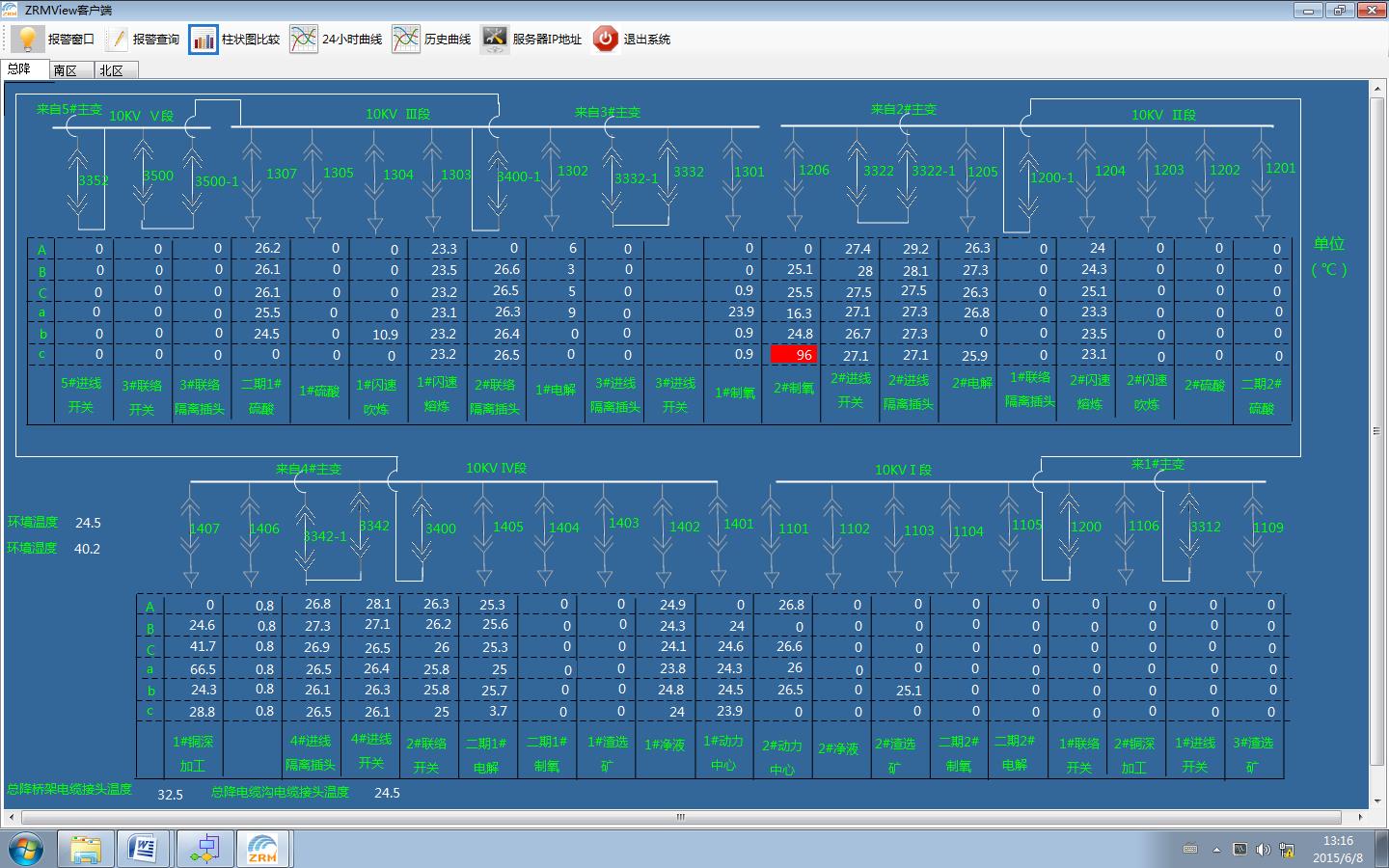Screen dimensions: 1389x868
Task: Switch to the 南区 tab
Action: click(x=66, y=70)
